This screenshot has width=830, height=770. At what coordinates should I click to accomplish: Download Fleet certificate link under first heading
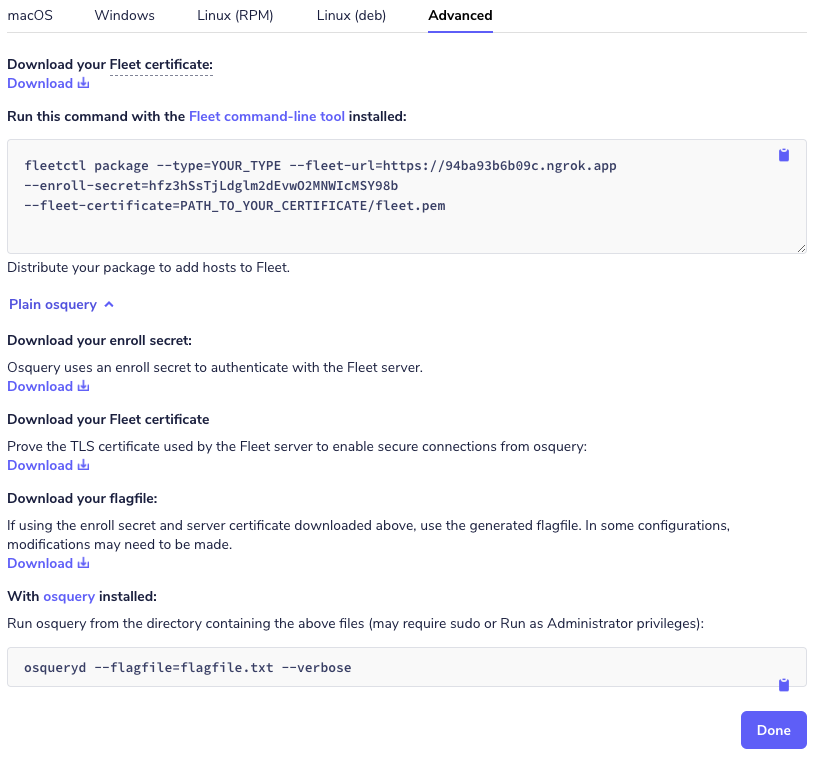point(48,84)
